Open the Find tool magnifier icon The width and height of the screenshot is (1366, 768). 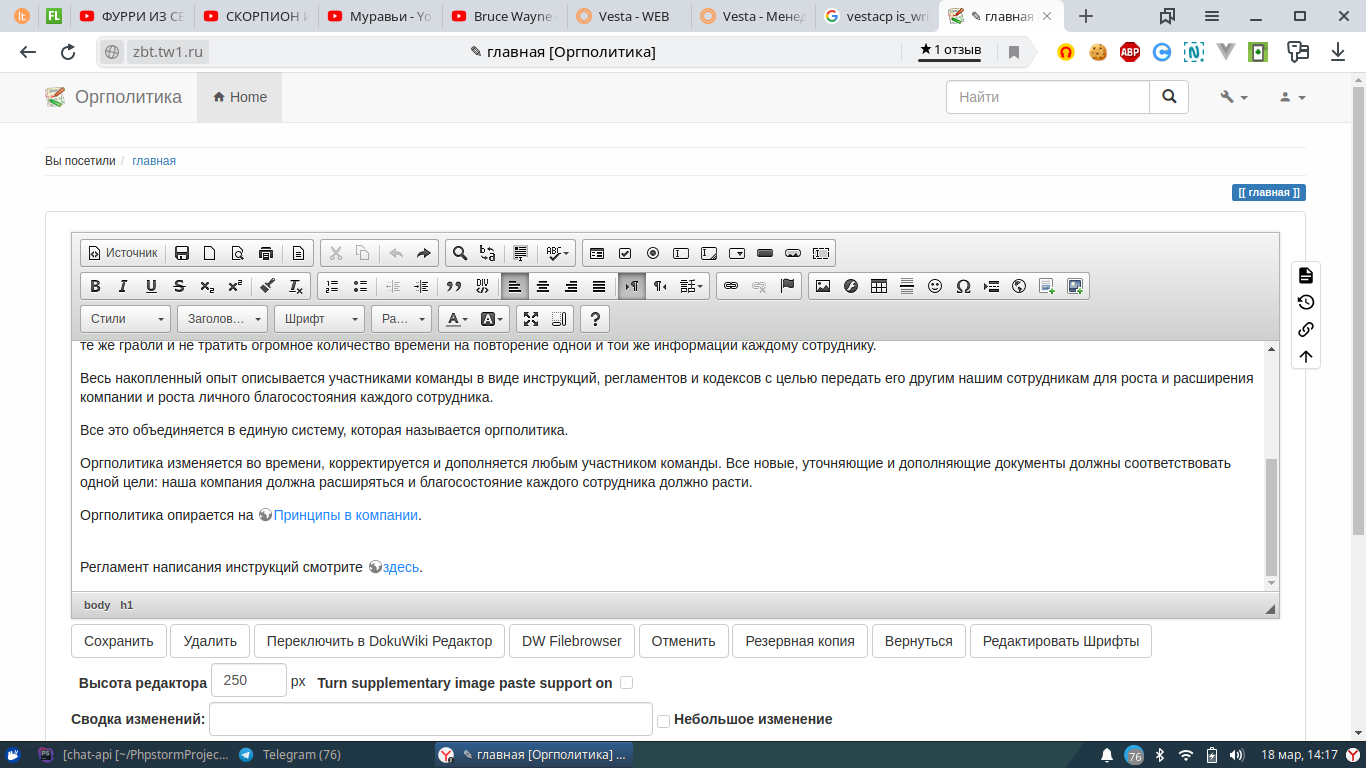pyautogui.click(x=460, y=253)
